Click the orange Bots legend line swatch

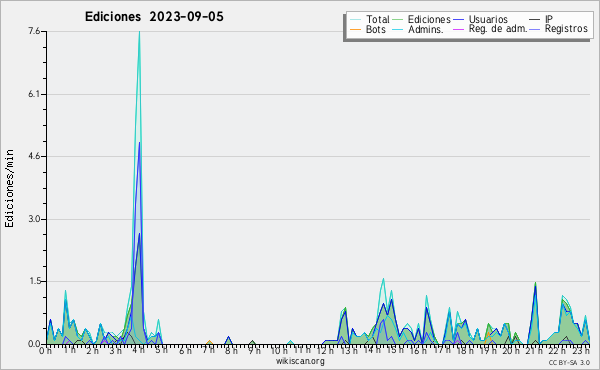[x=355, y=29]
